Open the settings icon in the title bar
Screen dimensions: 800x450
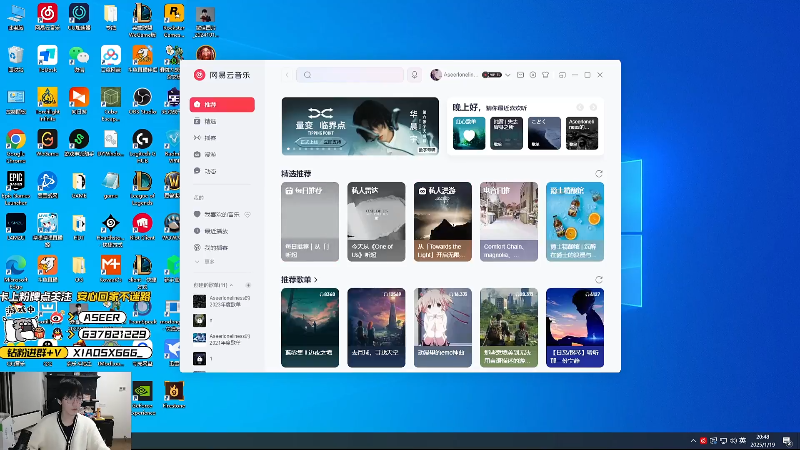(x=533, y=75)
